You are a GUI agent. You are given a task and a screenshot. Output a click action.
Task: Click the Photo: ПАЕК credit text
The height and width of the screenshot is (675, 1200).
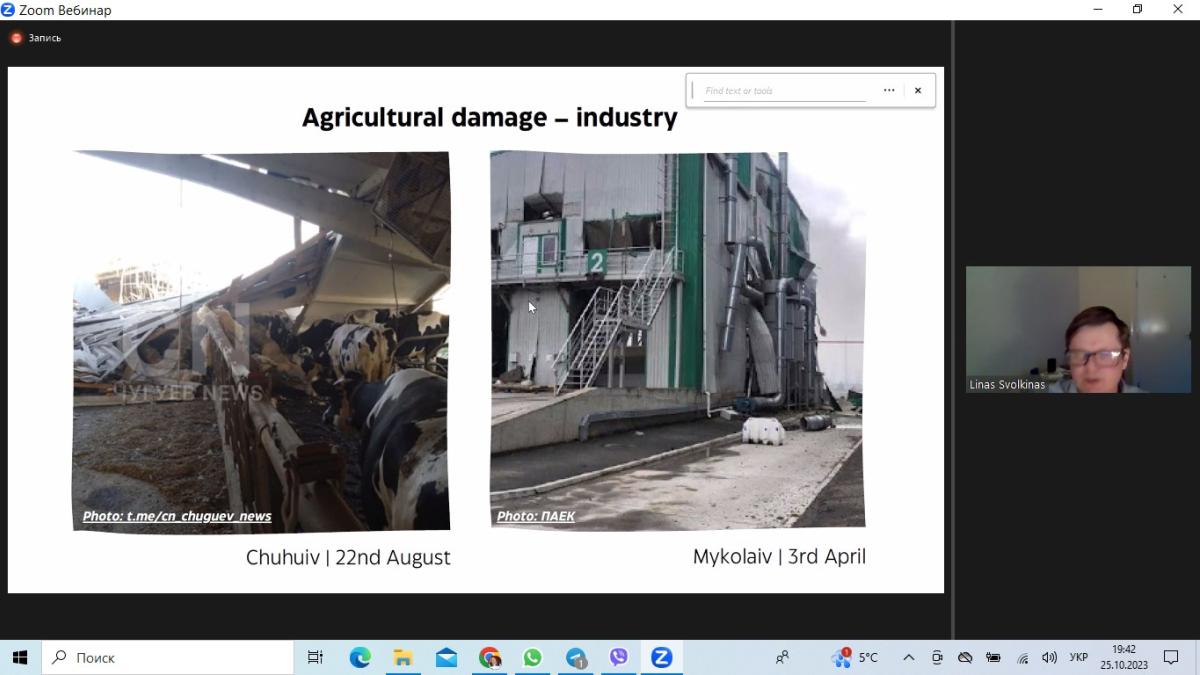coord(536,516)
